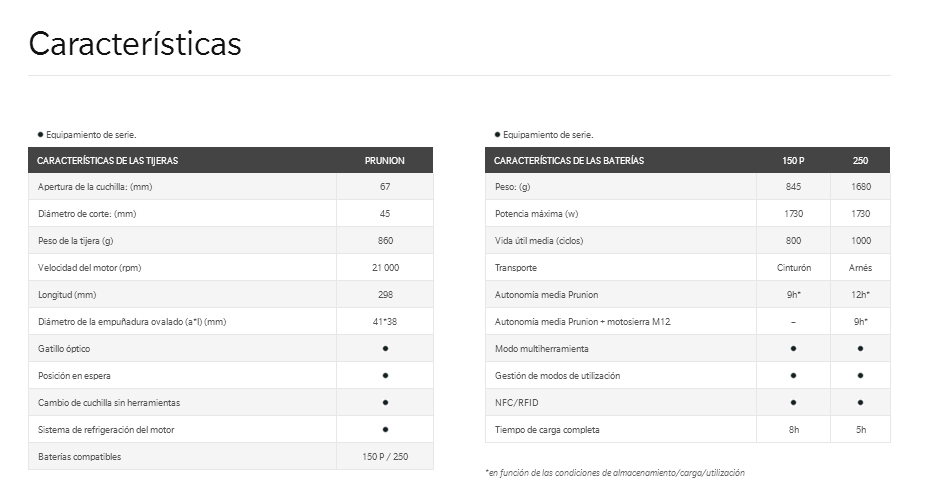Click Modo multiherramienta dot in 150 P column
944x495 pixels.
pos(793,348)
